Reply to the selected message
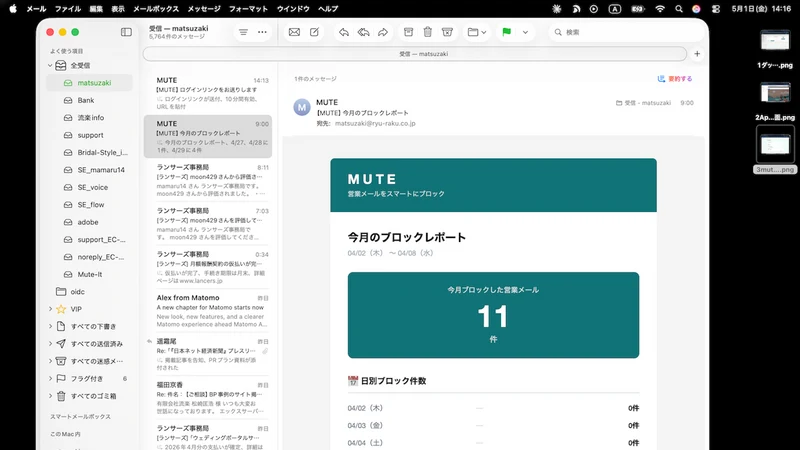Screen dimensions: 800x450 coord(344,32)
